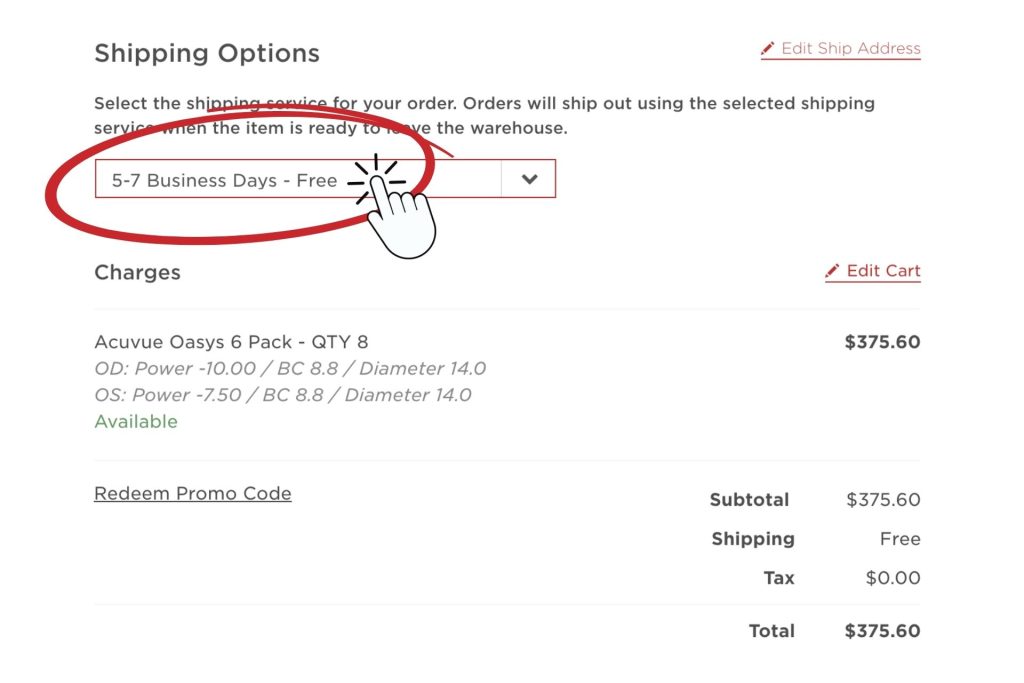Click the Subtotal label

pyautogui.click(x=749, y=500)
